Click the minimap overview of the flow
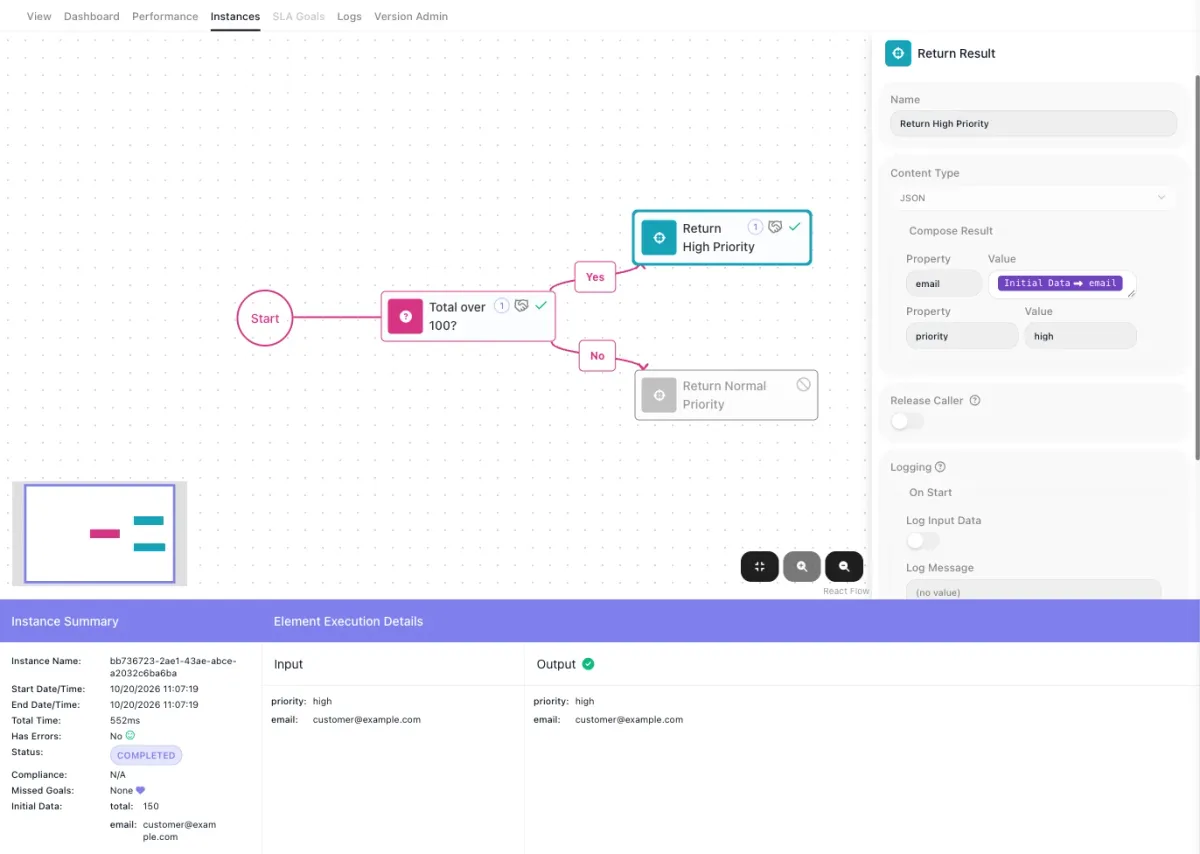Image resolution: width=1200 pixels, height=854 pixels. pos(99,533)
